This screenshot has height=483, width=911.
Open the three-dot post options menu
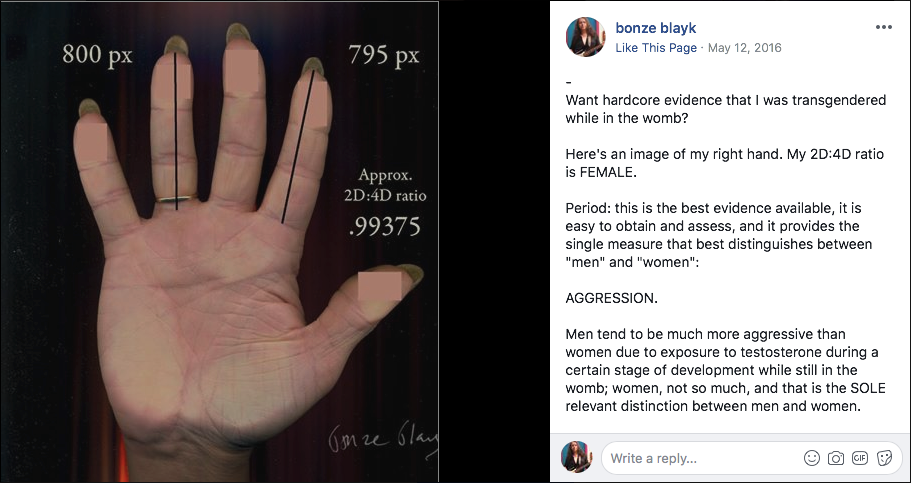point(883,27)
